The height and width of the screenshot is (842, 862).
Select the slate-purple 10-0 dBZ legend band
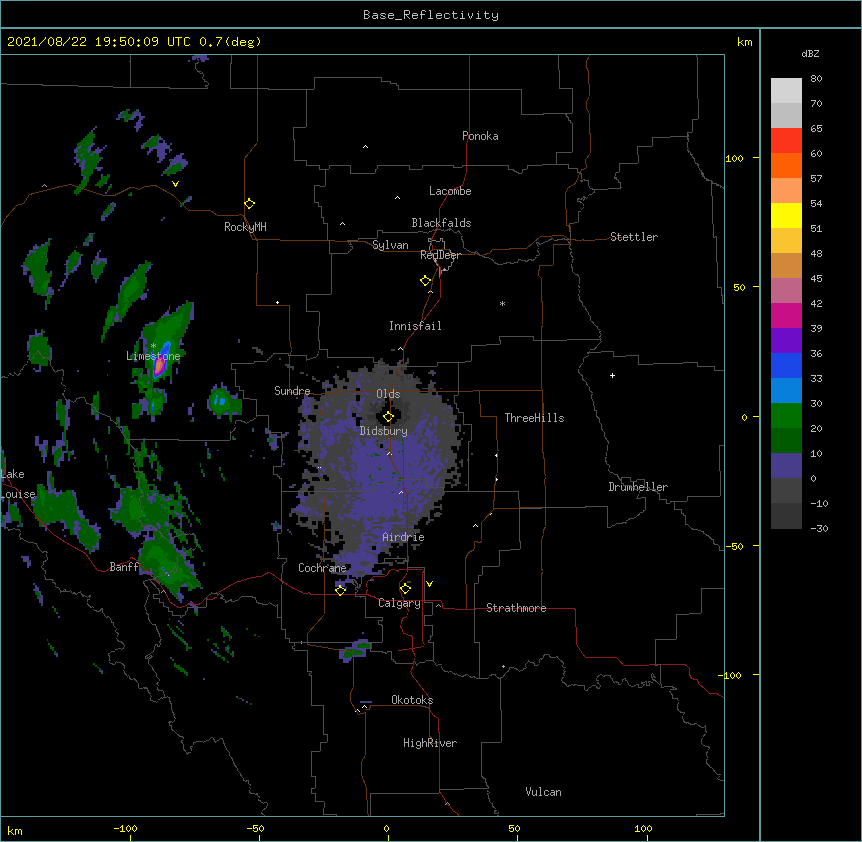786,466
